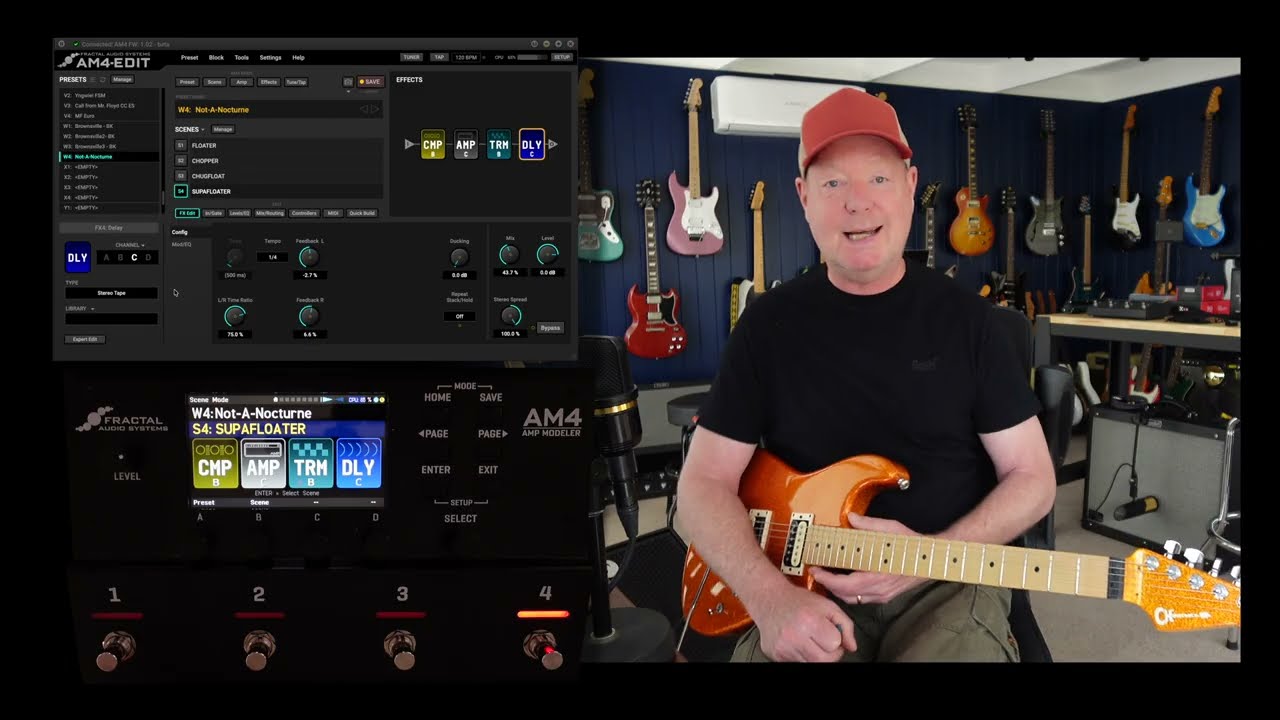Click the TRM block on the AM4 display
Image resolution: width=1280 pixels, height=720 pixels.
point(311,463)
